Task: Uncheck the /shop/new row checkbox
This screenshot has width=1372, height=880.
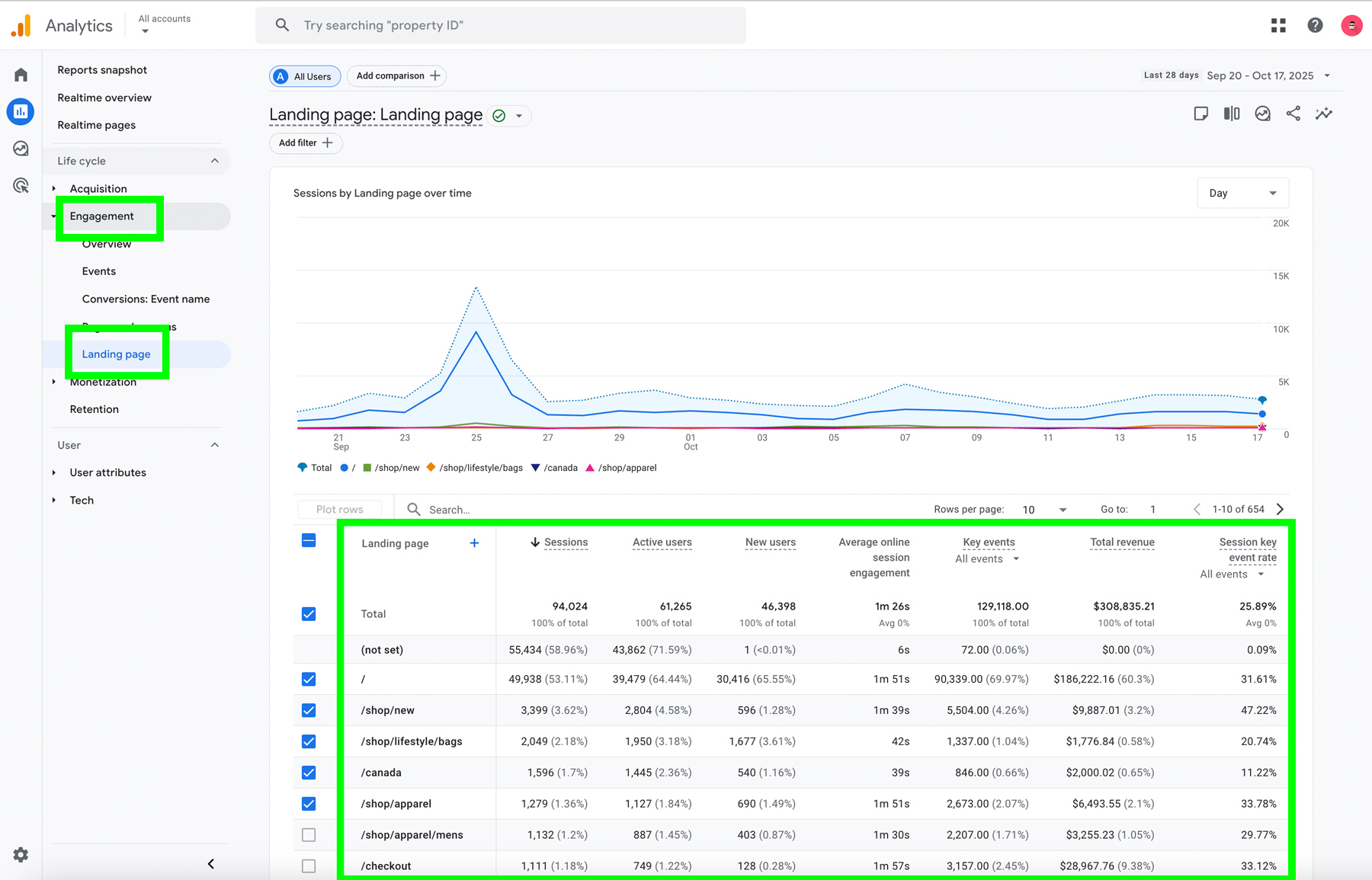Action: pos(309,710)
